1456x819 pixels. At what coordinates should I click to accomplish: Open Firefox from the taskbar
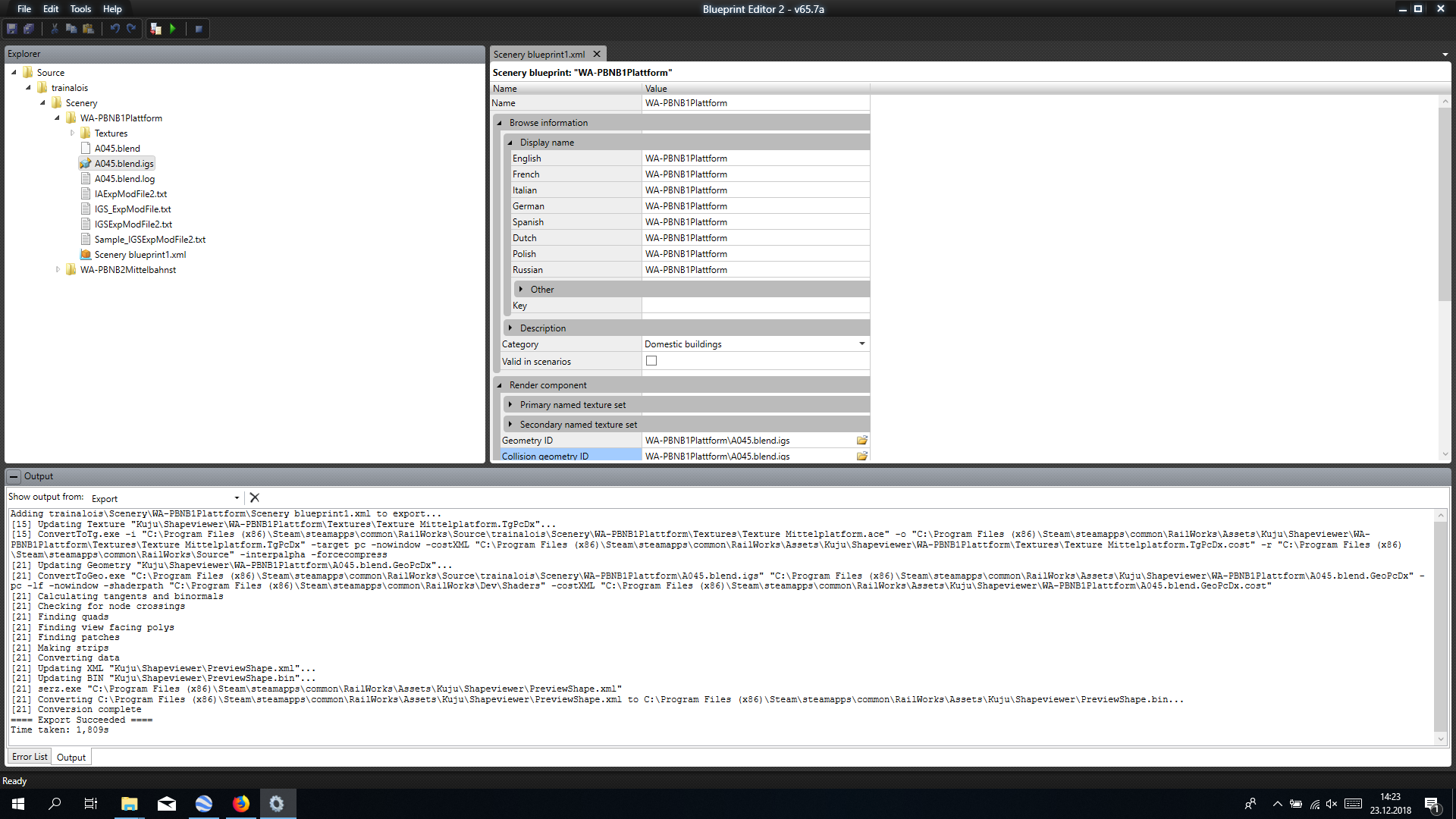pos(241,804)
